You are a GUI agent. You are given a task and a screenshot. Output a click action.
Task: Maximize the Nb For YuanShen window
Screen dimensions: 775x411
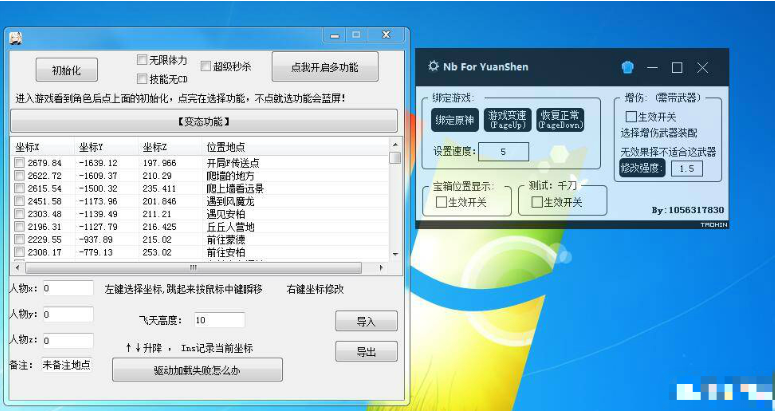pyautogui.click(x=677, y=68)
